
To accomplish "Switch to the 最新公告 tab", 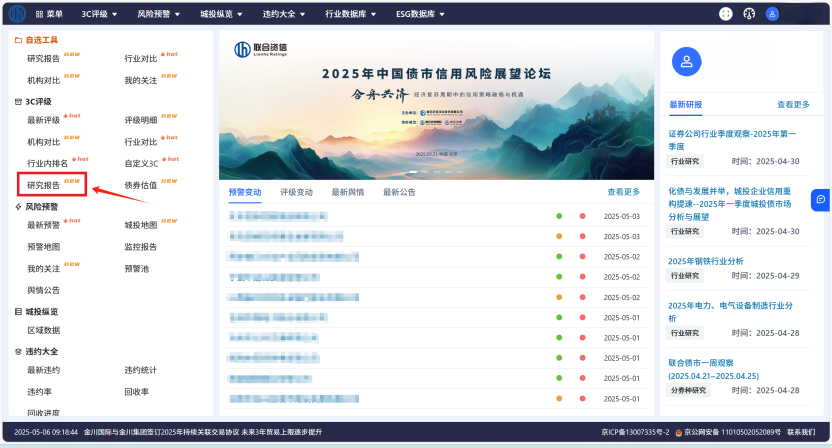I will click(x=399, y=192).
